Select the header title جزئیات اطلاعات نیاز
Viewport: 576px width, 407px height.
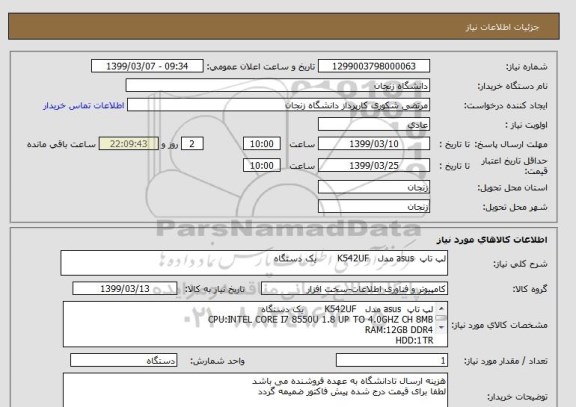tap(502, 27)
